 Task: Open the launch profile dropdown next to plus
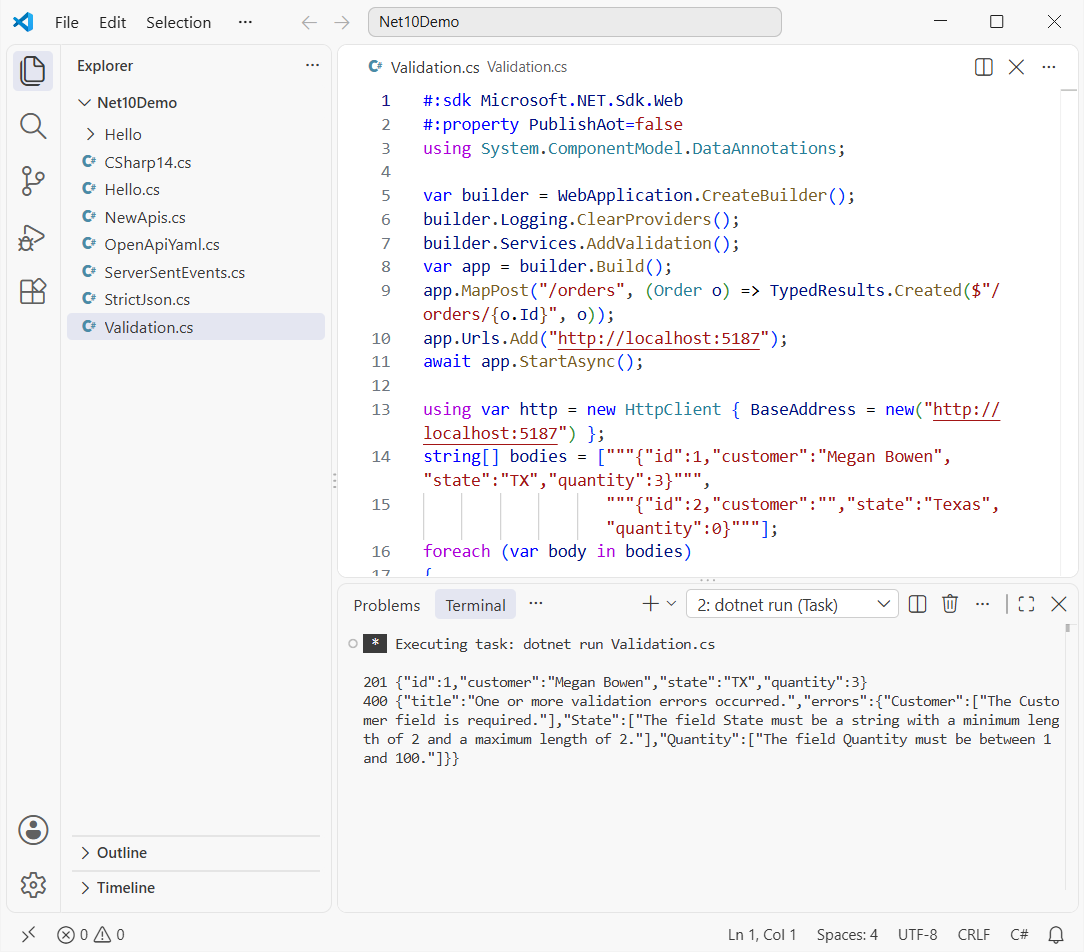click(x=671, y=604)
